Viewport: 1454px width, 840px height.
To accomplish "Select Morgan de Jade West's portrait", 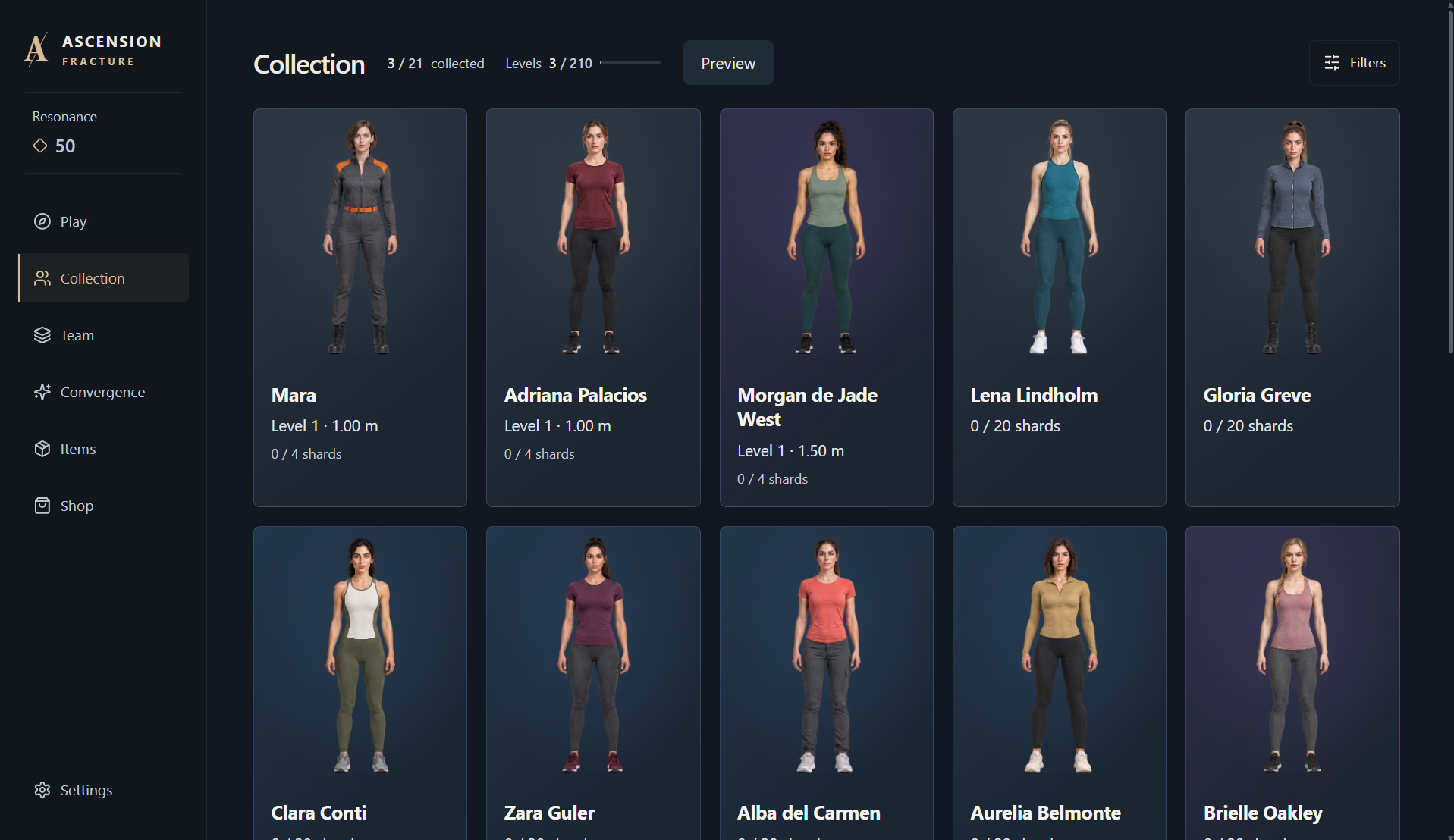I will pos(827,237).
